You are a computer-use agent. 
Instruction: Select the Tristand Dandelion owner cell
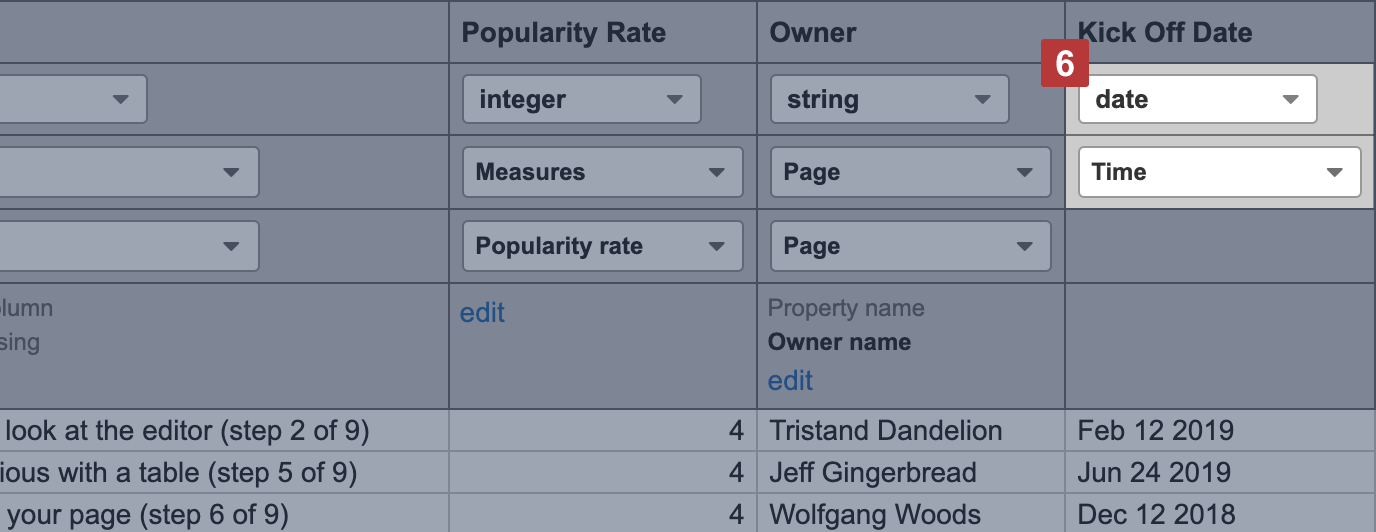click(x=886, y=431)
